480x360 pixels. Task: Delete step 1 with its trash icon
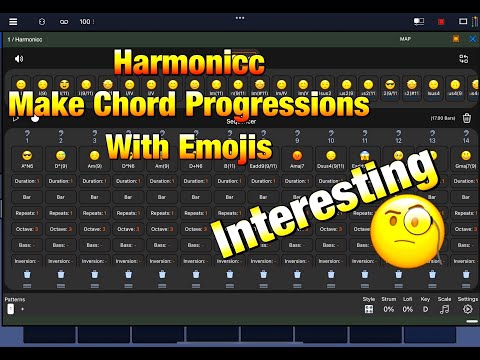click(27, 274)
